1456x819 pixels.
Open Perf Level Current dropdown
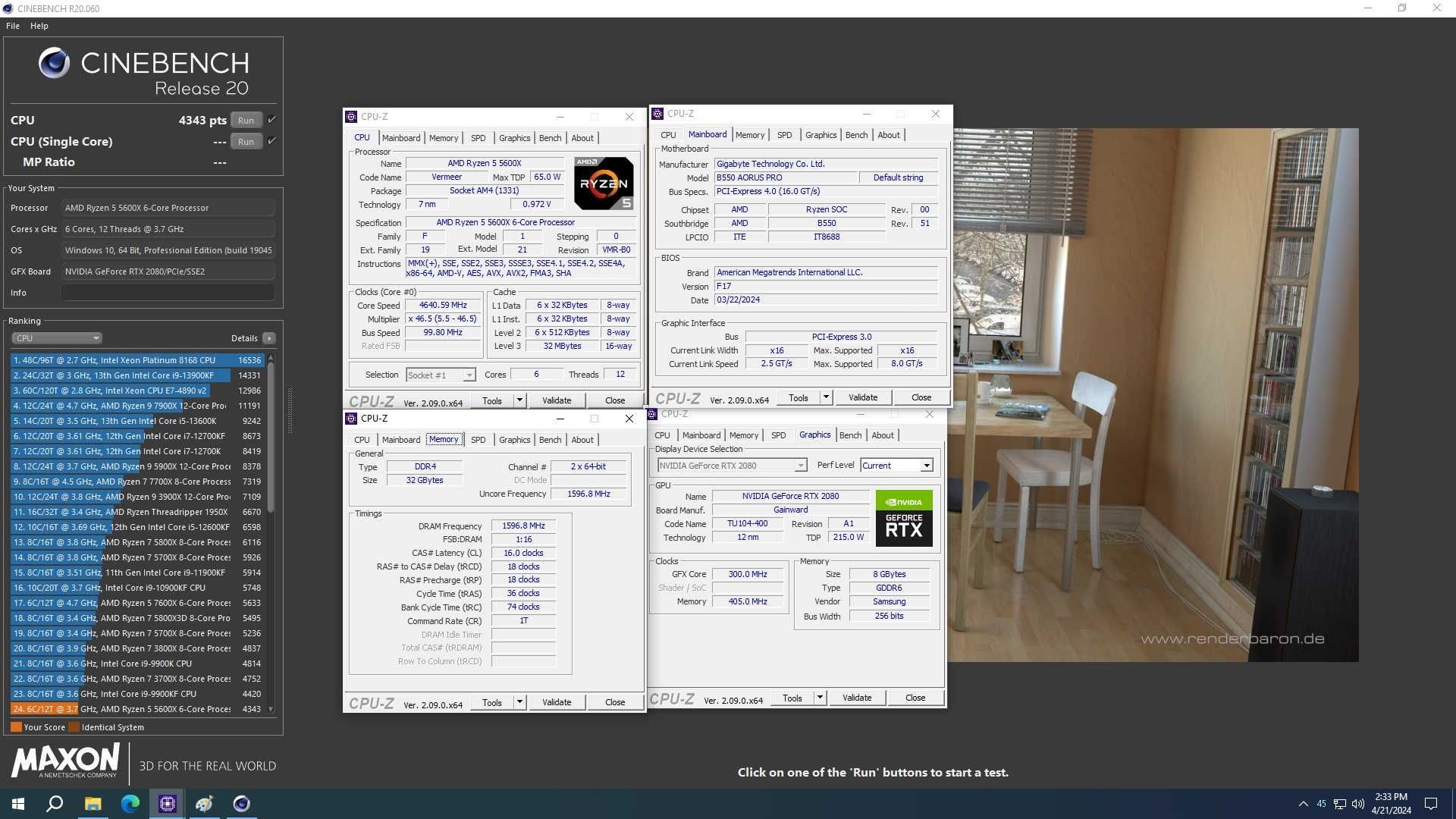(896, 466)
